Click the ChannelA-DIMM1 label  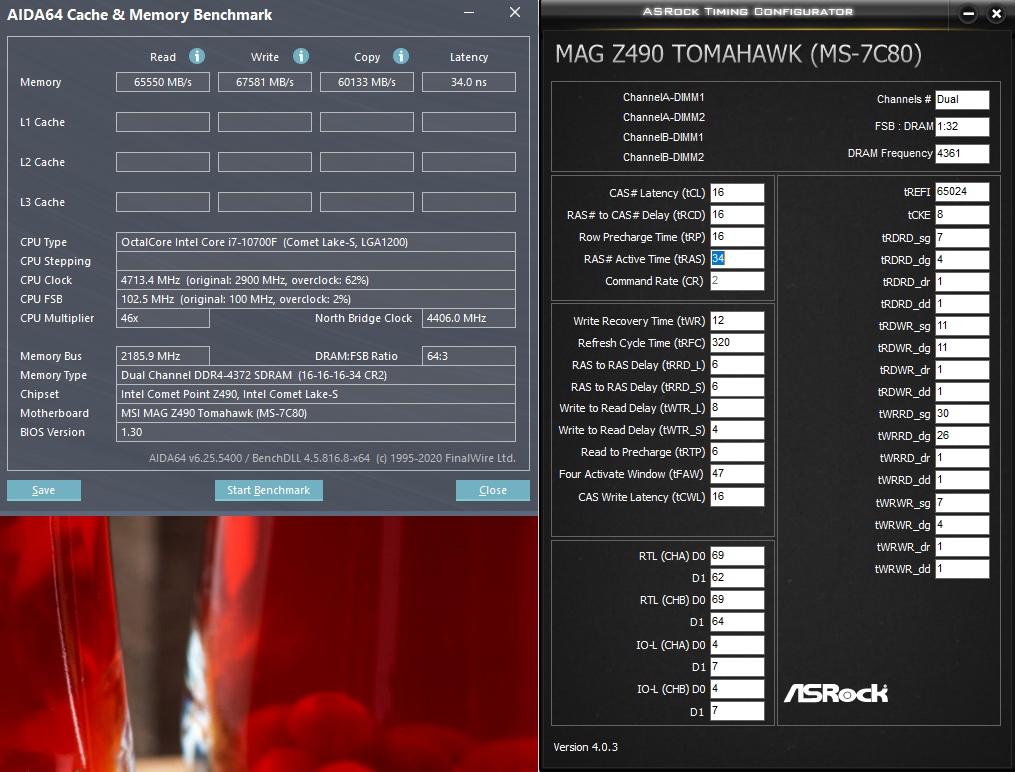(664, 97)
